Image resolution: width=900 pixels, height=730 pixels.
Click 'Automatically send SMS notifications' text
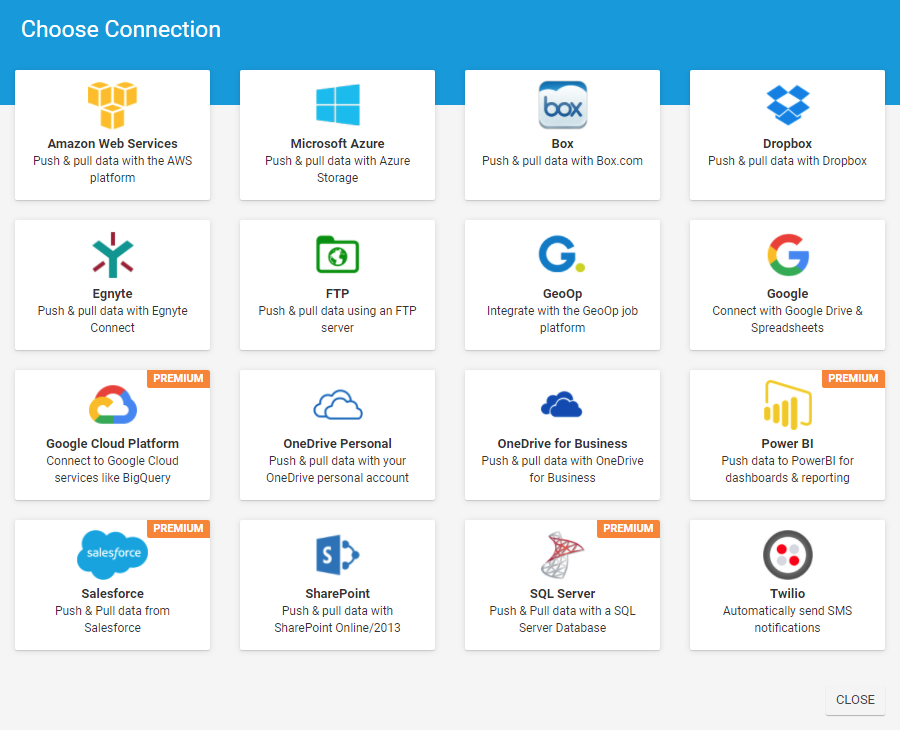pos(788,619)
